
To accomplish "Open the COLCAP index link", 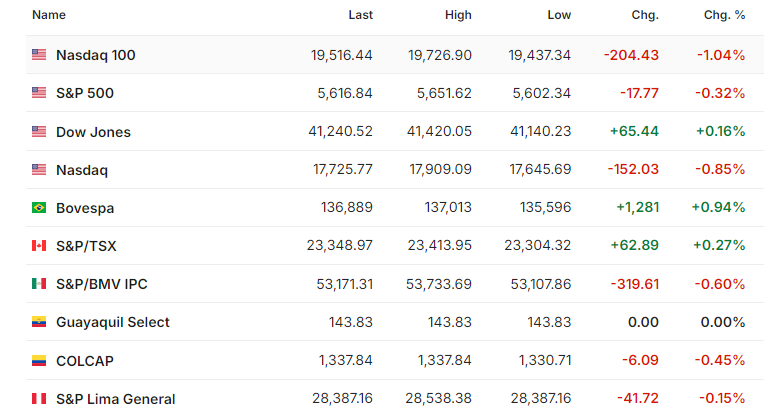I will pyautogui.click(x=85, y=361).
